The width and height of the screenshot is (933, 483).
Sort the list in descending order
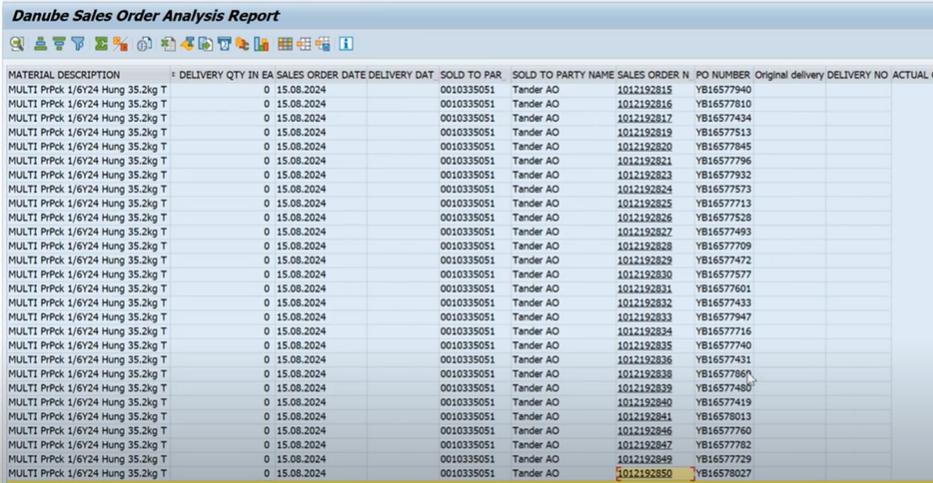(x=59, y=43)
